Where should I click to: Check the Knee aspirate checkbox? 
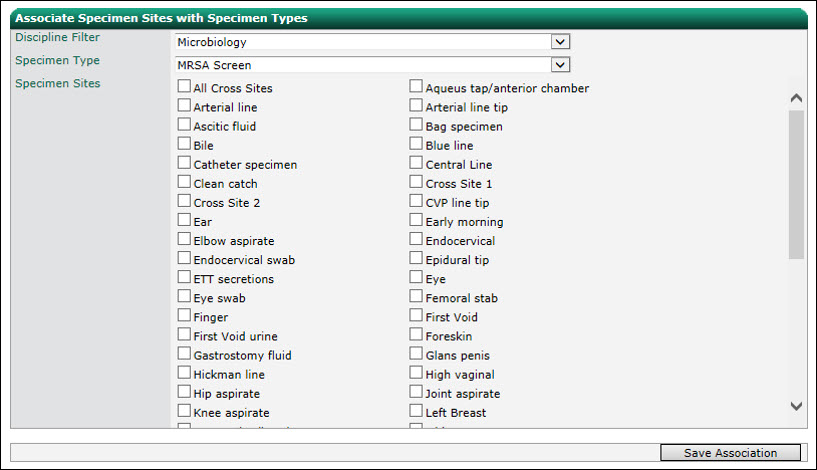[x=184, y=411]
